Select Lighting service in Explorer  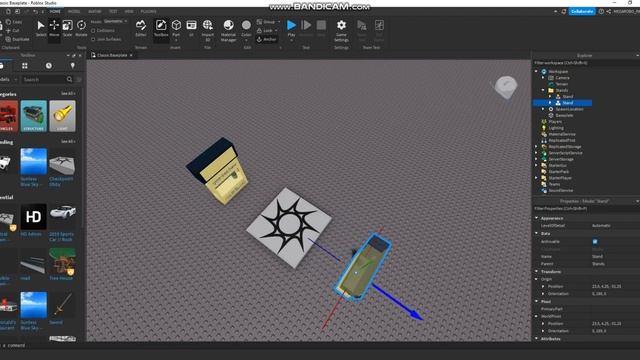[x=556, y=128]
